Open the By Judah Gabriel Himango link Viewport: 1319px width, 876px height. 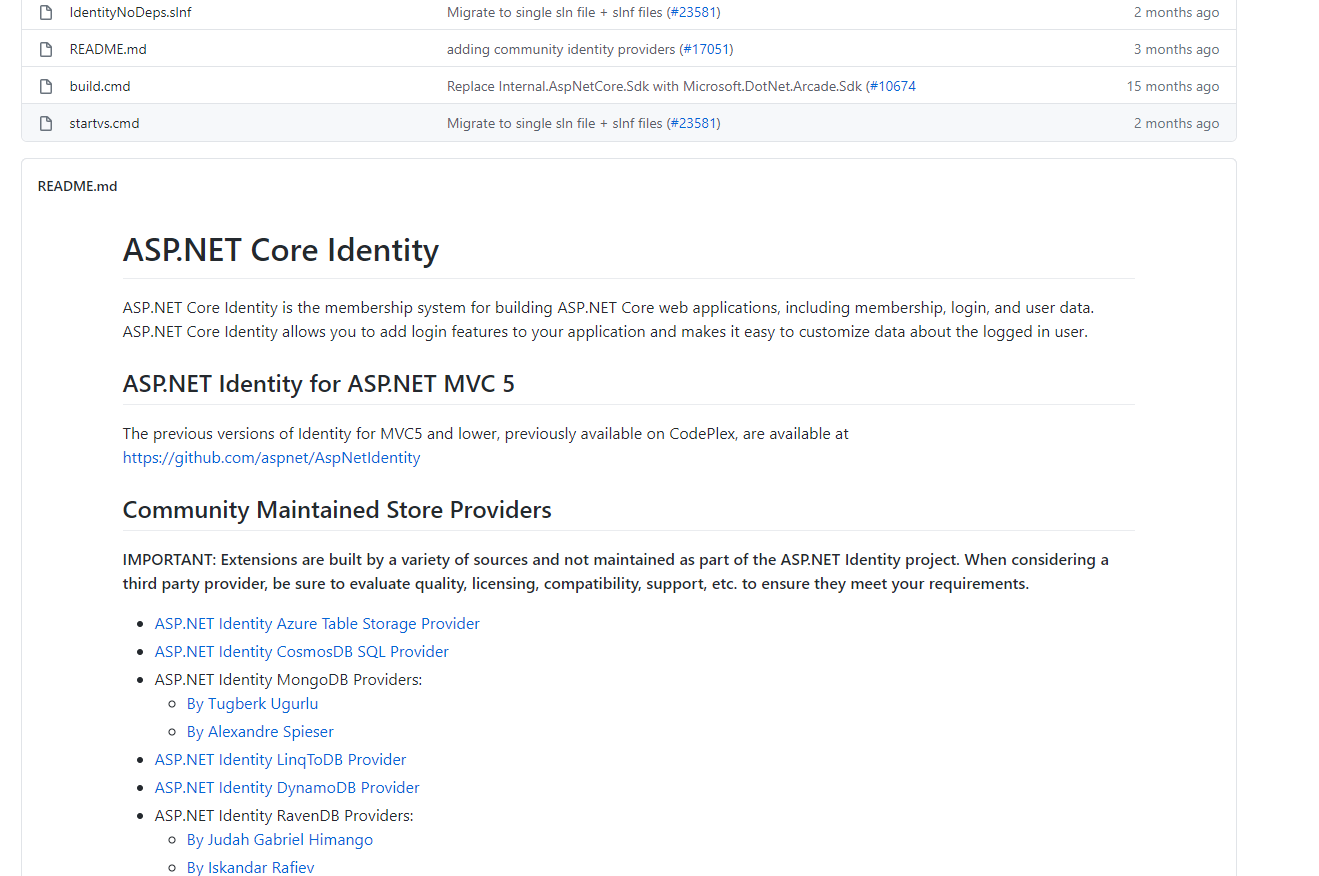coord(279,840)
